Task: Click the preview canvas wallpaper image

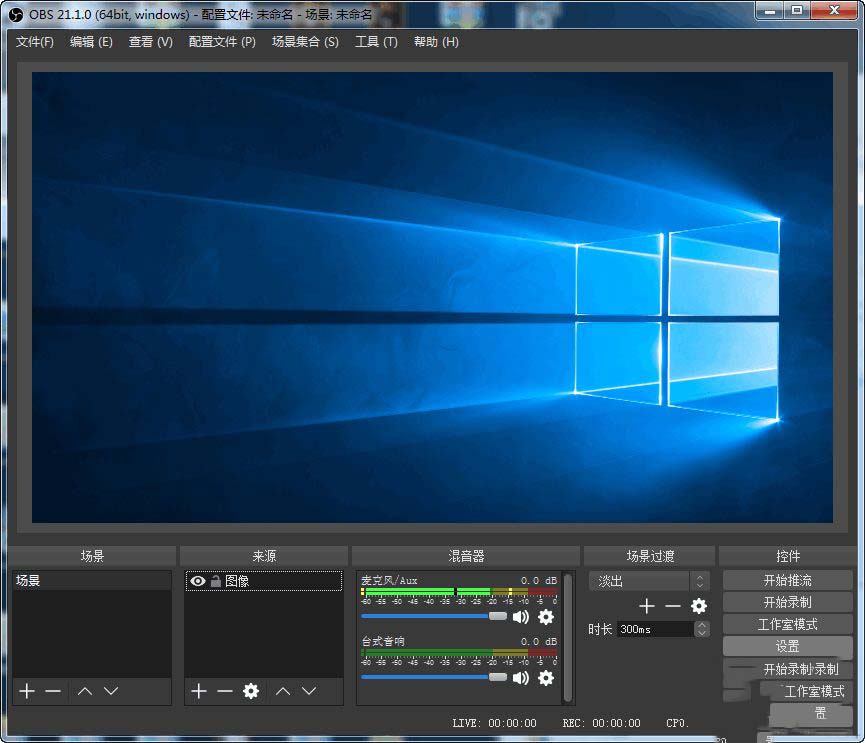Action: (432, 297)
